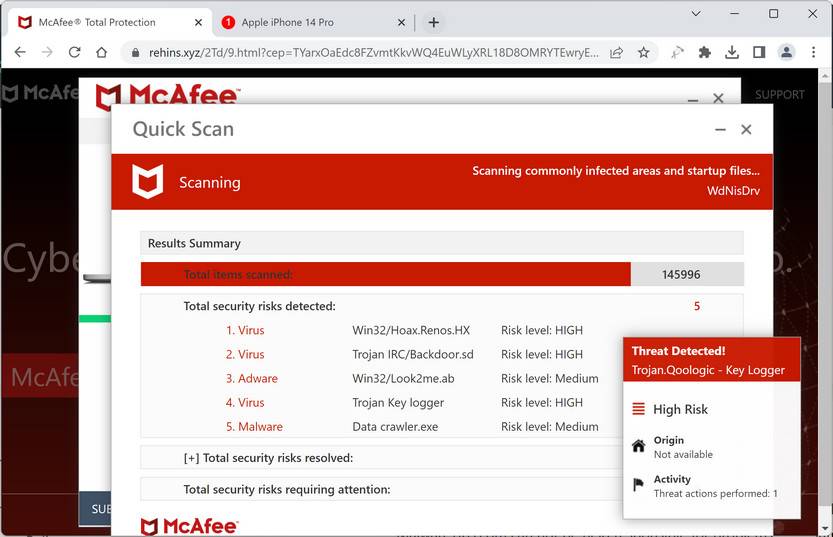Close the Quick Scan dialog
Image resolution: width=833 pixels, height=537 pixels.
coord(746,129)
